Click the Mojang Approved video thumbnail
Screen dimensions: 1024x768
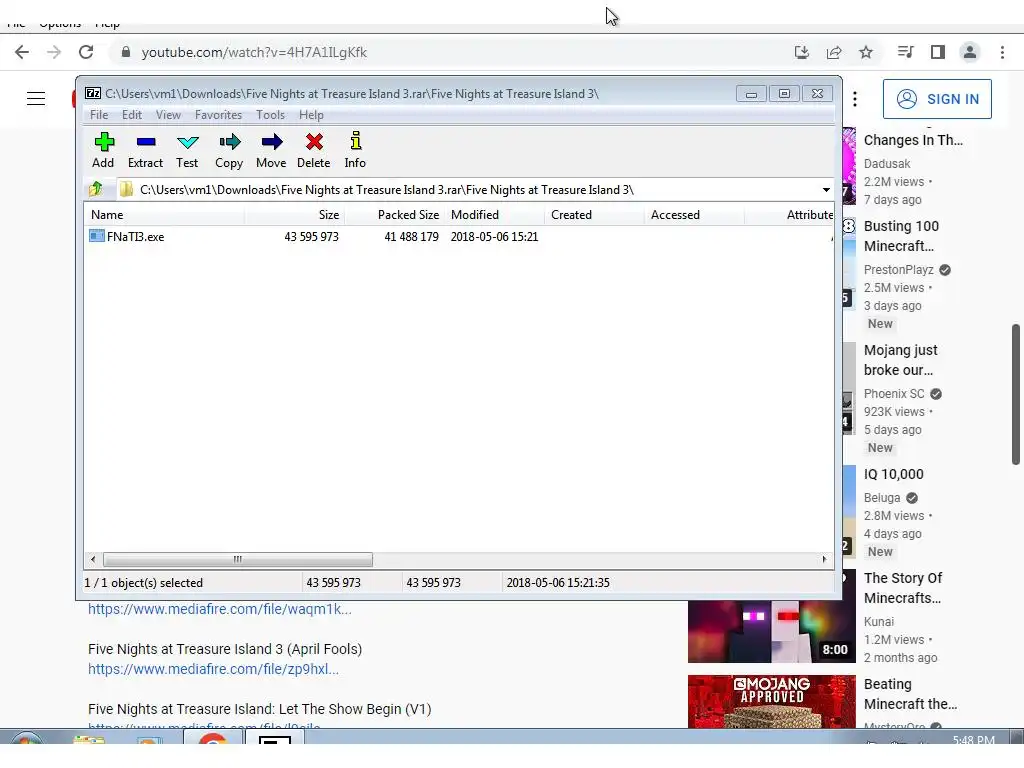(x=771, y=701)
